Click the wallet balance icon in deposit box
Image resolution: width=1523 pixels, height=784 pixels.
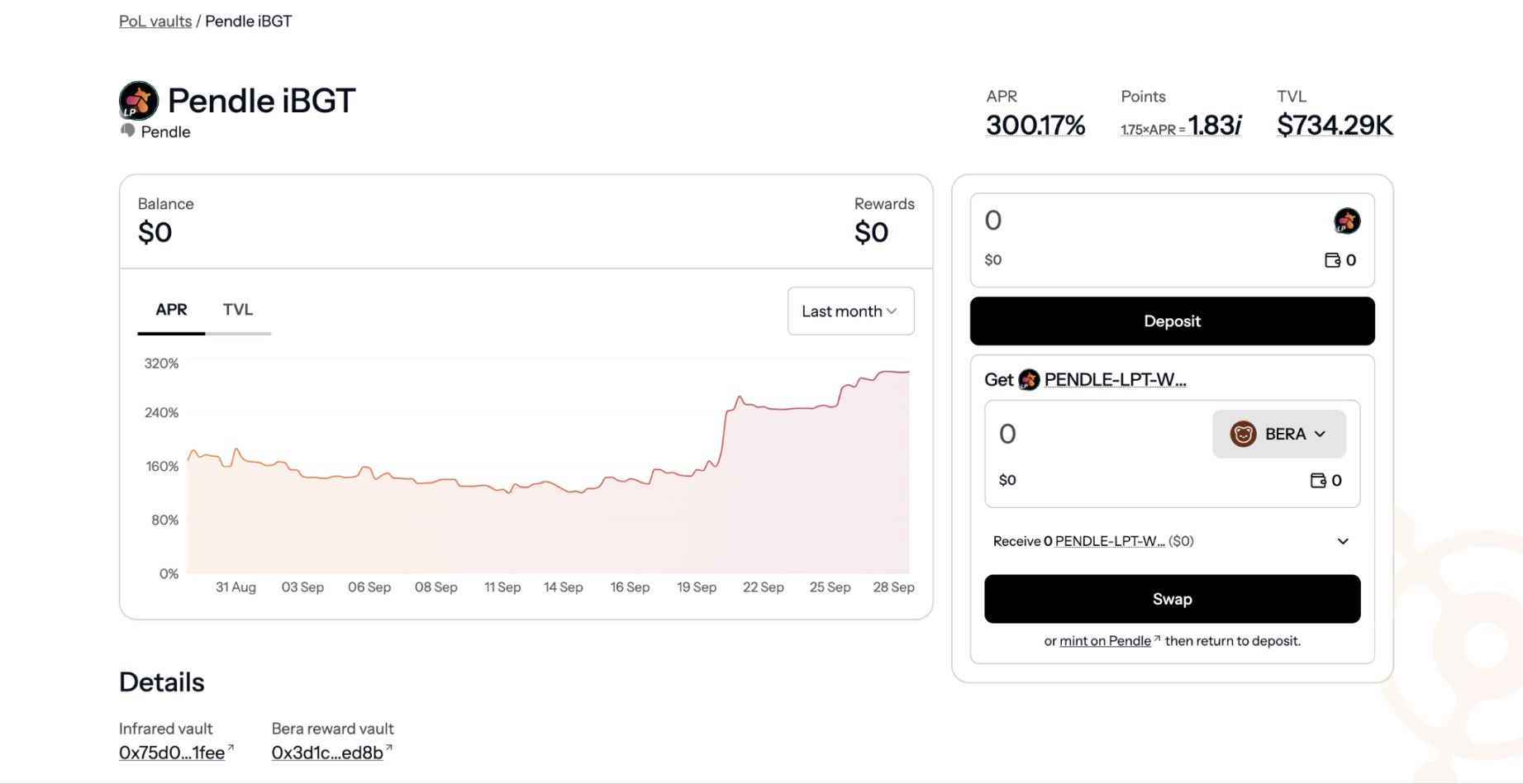1332,260
